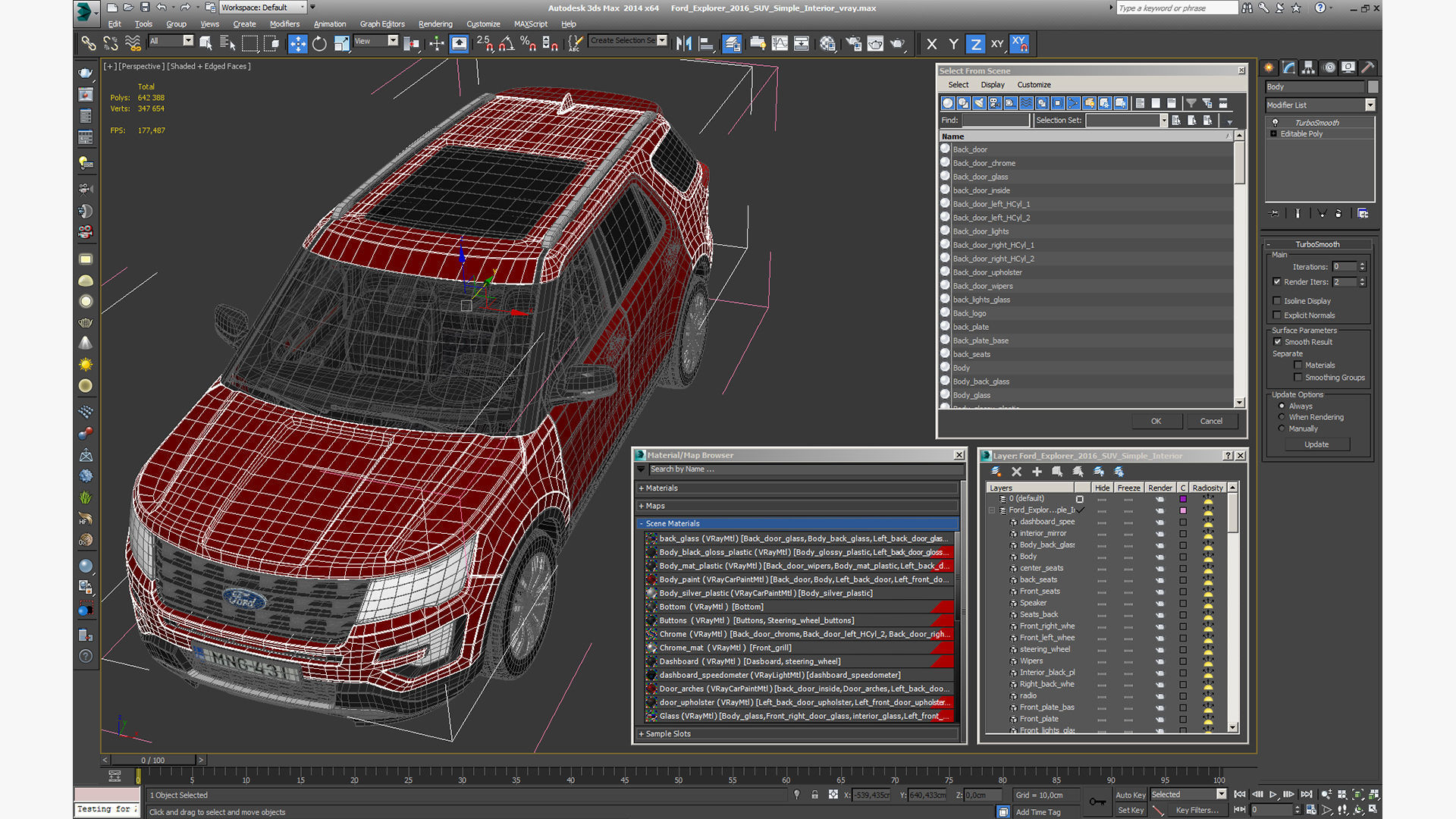Open the Select by Name tool
Viewport: 1456px width, 819px height.
point(227,43)
